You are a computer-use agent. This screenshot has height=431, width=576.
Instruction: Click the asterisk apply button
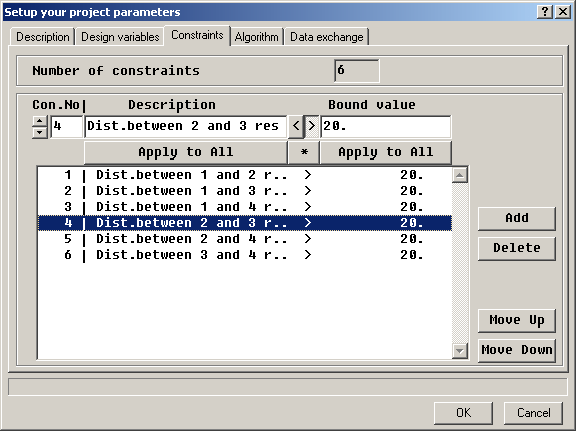[x=304, y=152]
